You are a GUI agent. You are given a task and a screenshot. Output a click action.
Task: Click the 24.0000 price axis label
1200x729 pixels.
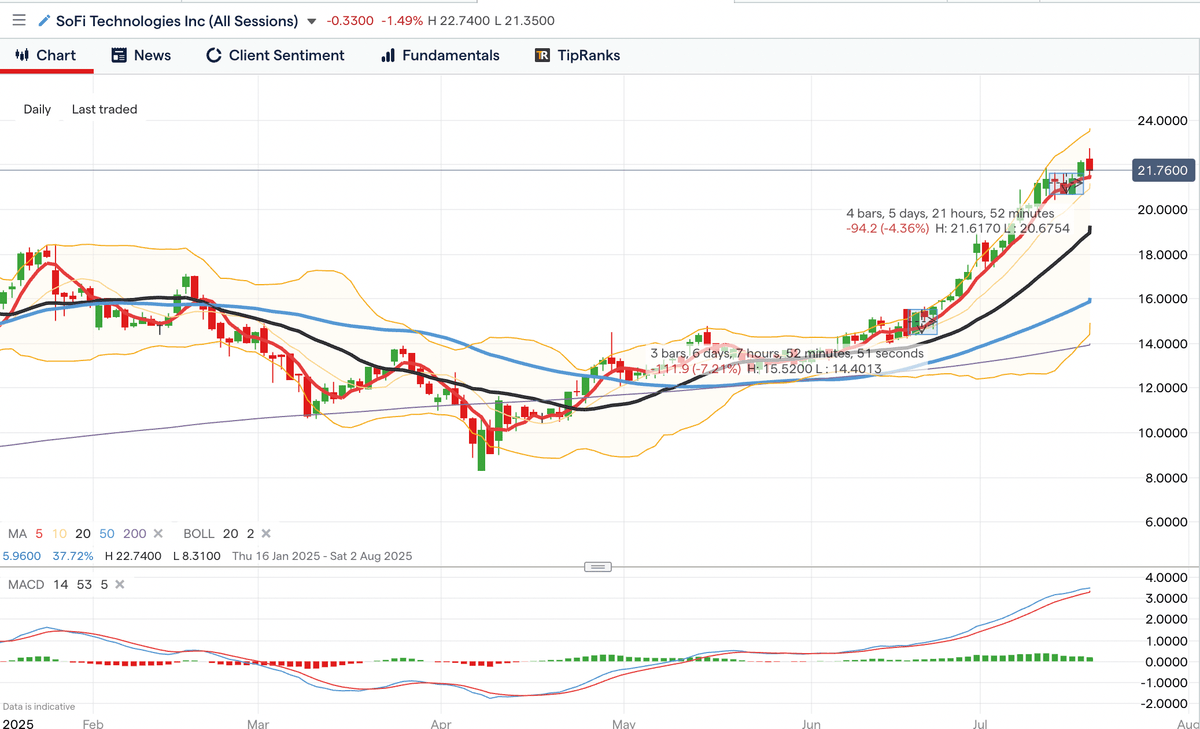[1163, 121]
